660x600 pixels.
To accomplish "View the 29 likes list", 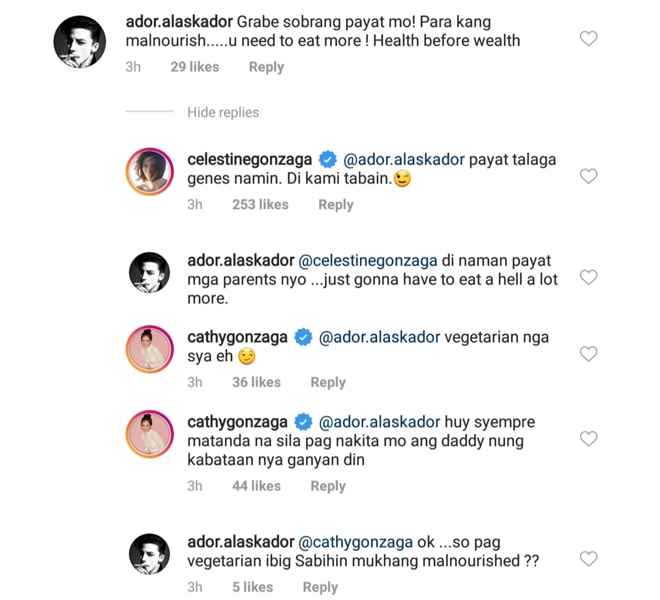I will point(194,67).
